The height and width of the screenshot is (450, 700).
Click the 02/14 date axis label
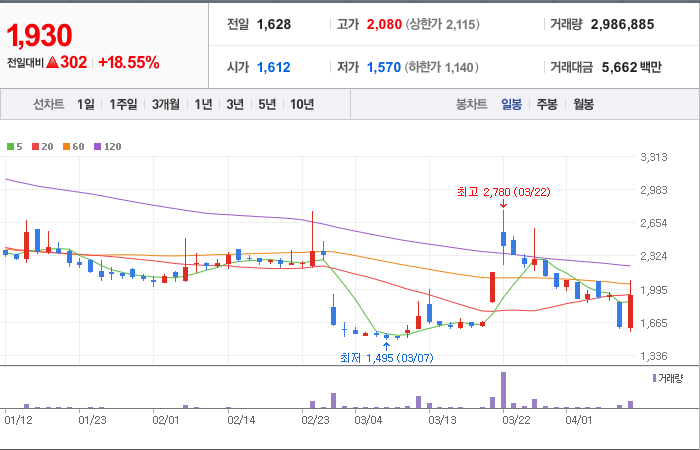tap(241, 420)
